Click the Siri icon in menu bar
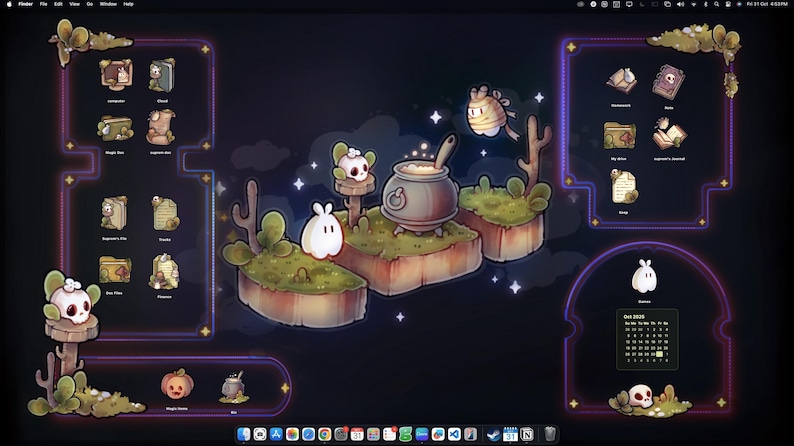This screenshot has height=446, width=794. pos(739,4)
